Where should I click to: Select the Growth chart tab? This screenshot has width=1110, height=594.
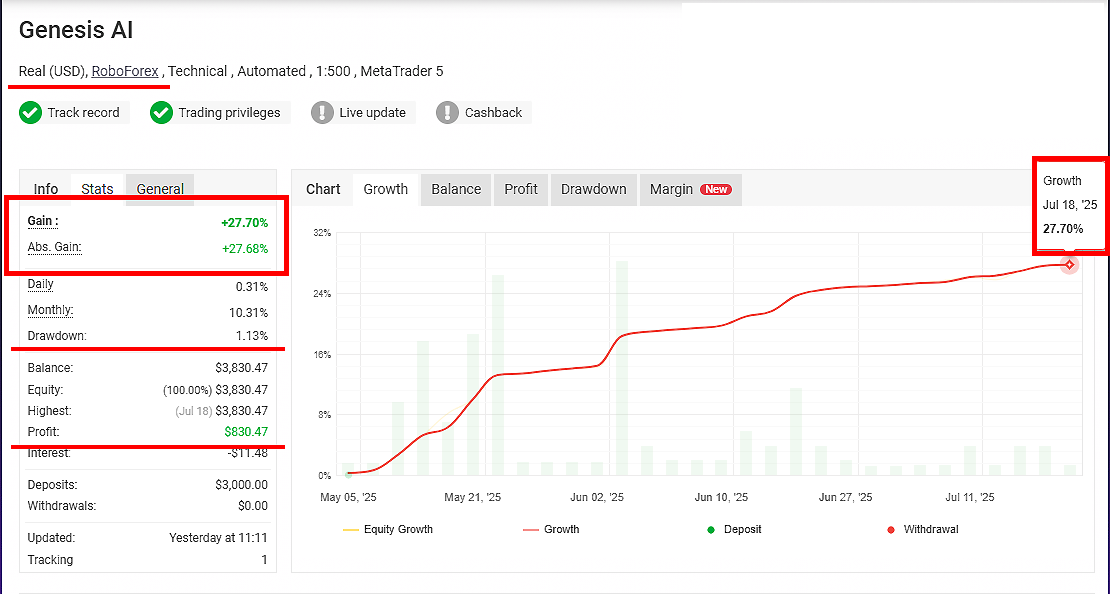[x=386, y=189]
